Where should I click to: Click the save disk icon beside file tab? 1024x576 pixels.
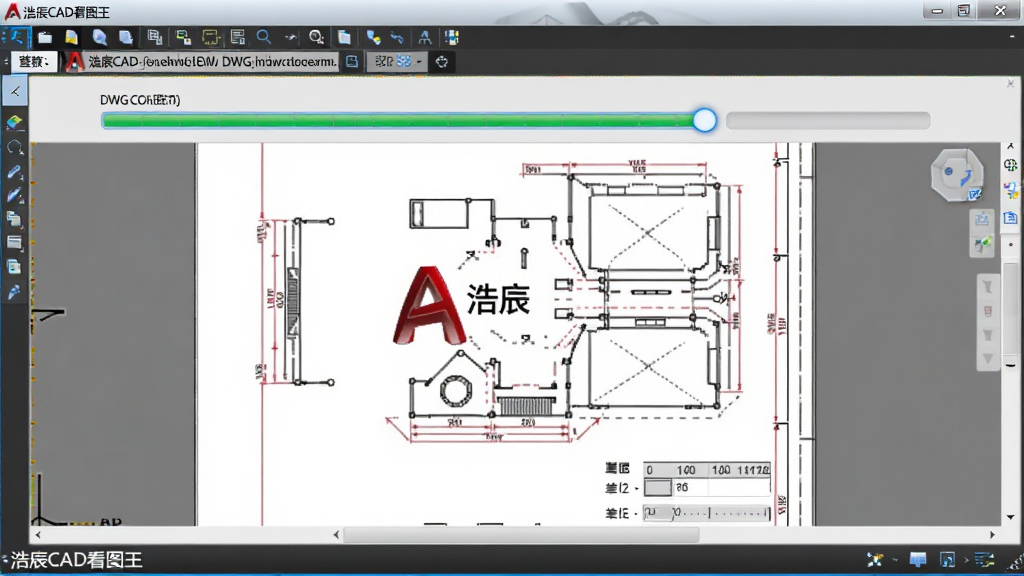(x=352, y=61)
